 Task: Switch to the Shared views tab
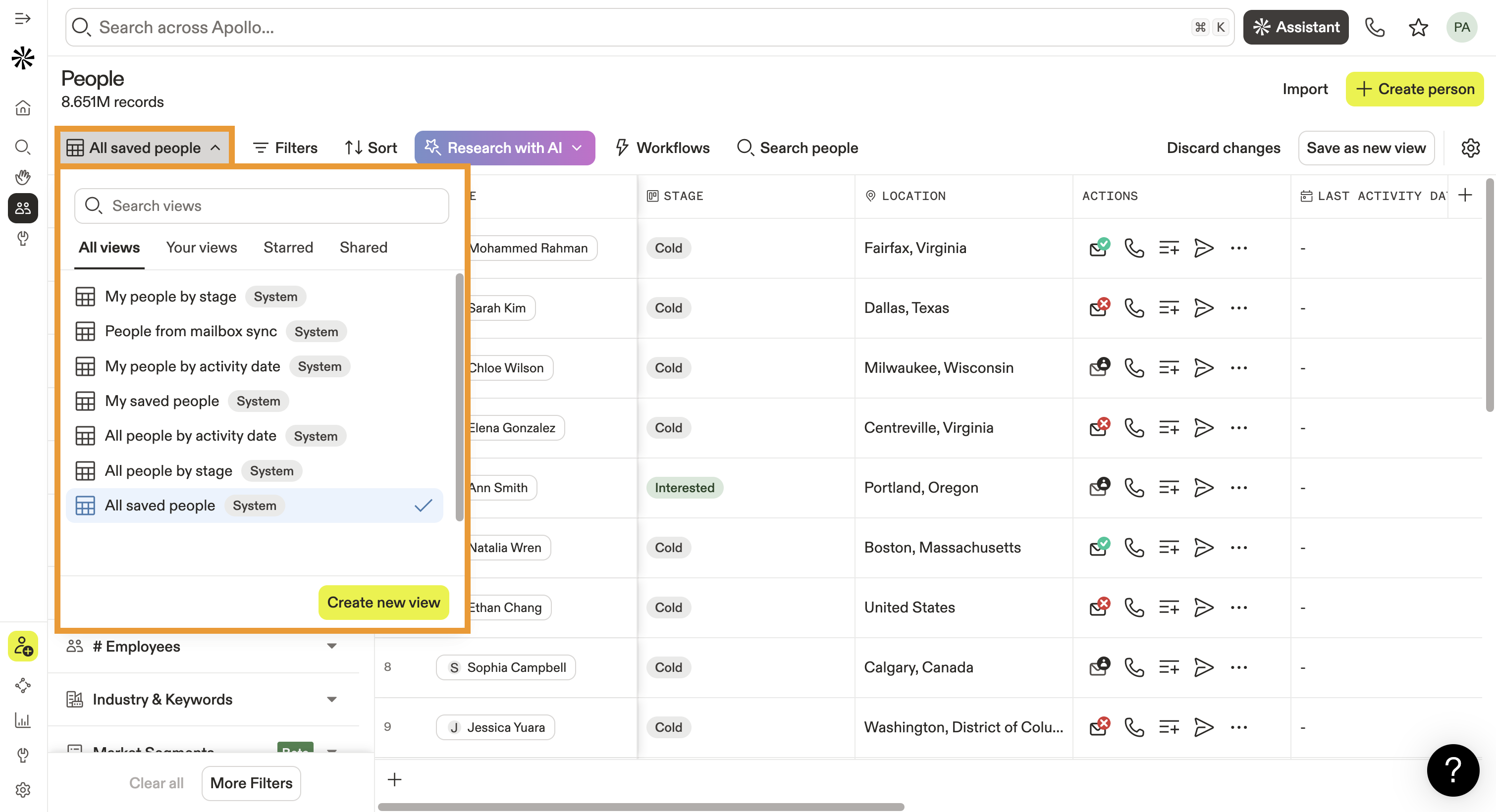363,248
